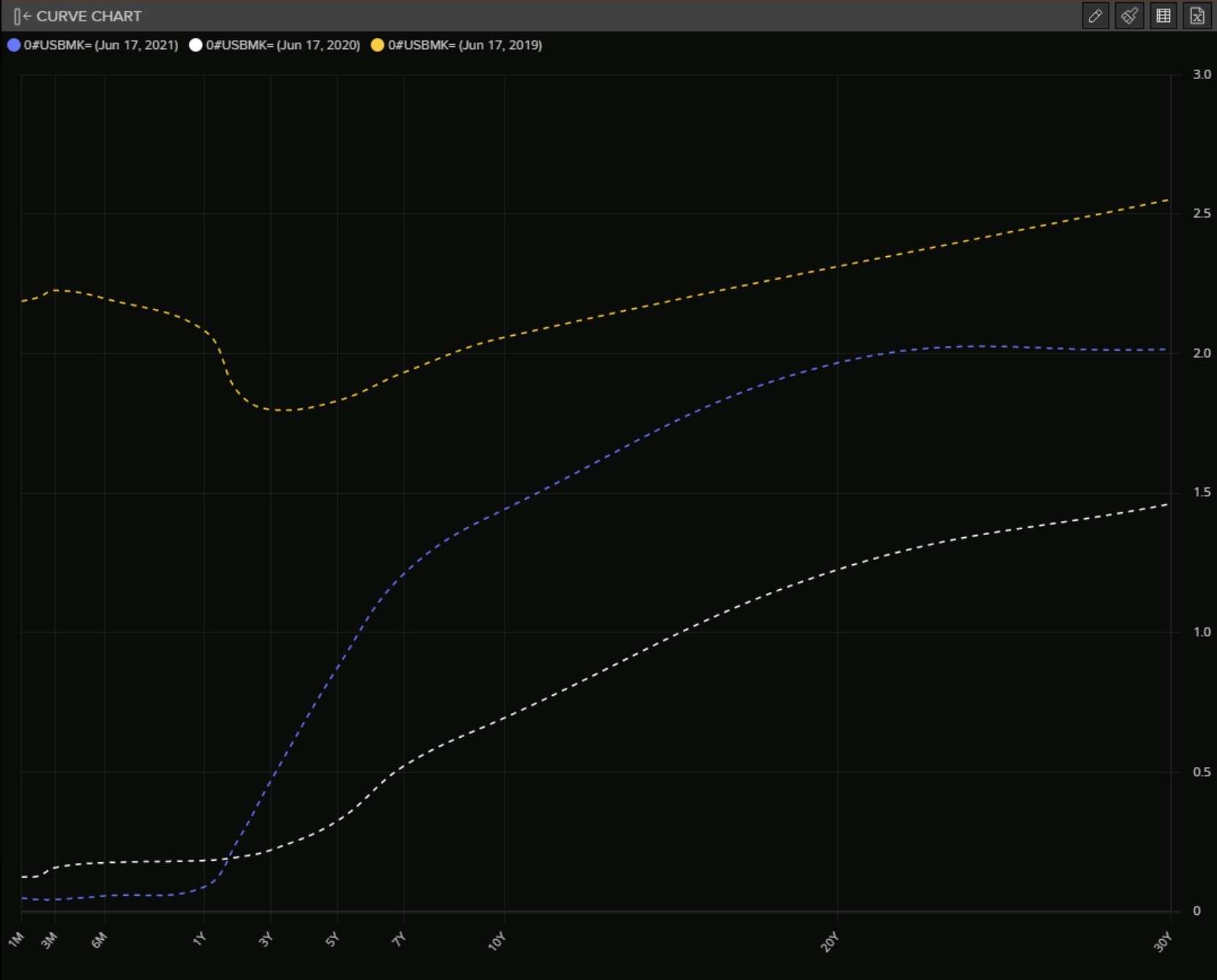Click the 2.5 value on y-axis
The width and height of the screenshot is (1217, 980).
point(1202,213)
